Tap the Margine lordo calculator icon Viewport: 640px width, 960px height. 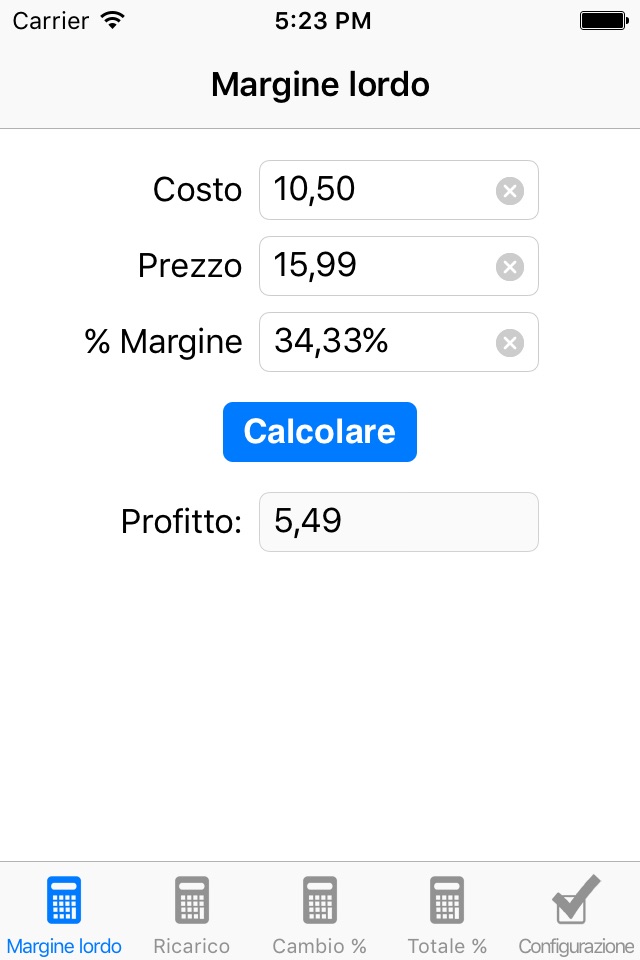(64, 900)
